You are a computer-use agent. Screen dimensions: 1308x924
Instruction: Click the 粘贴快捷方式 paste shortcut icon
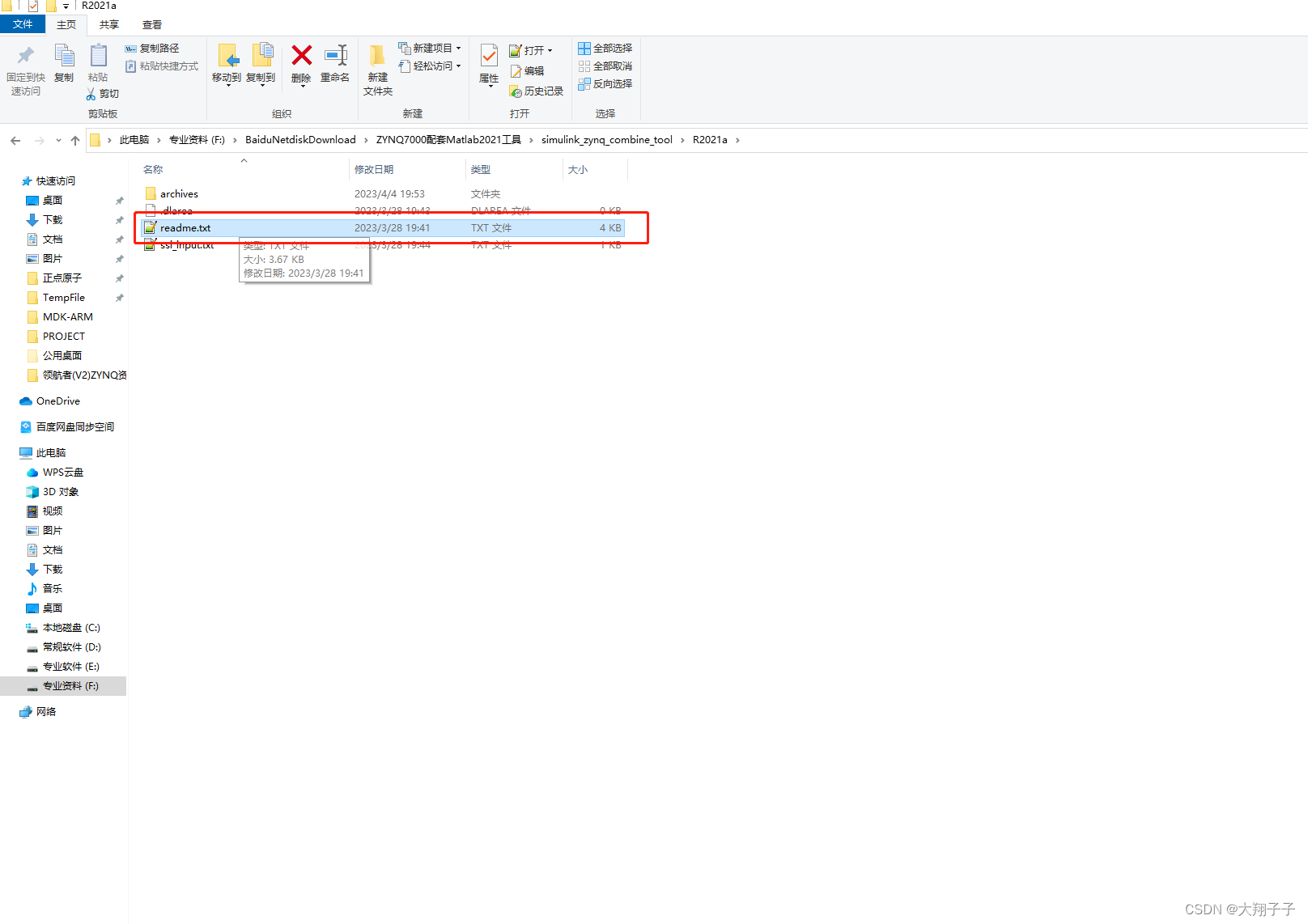tap(161, 66)
